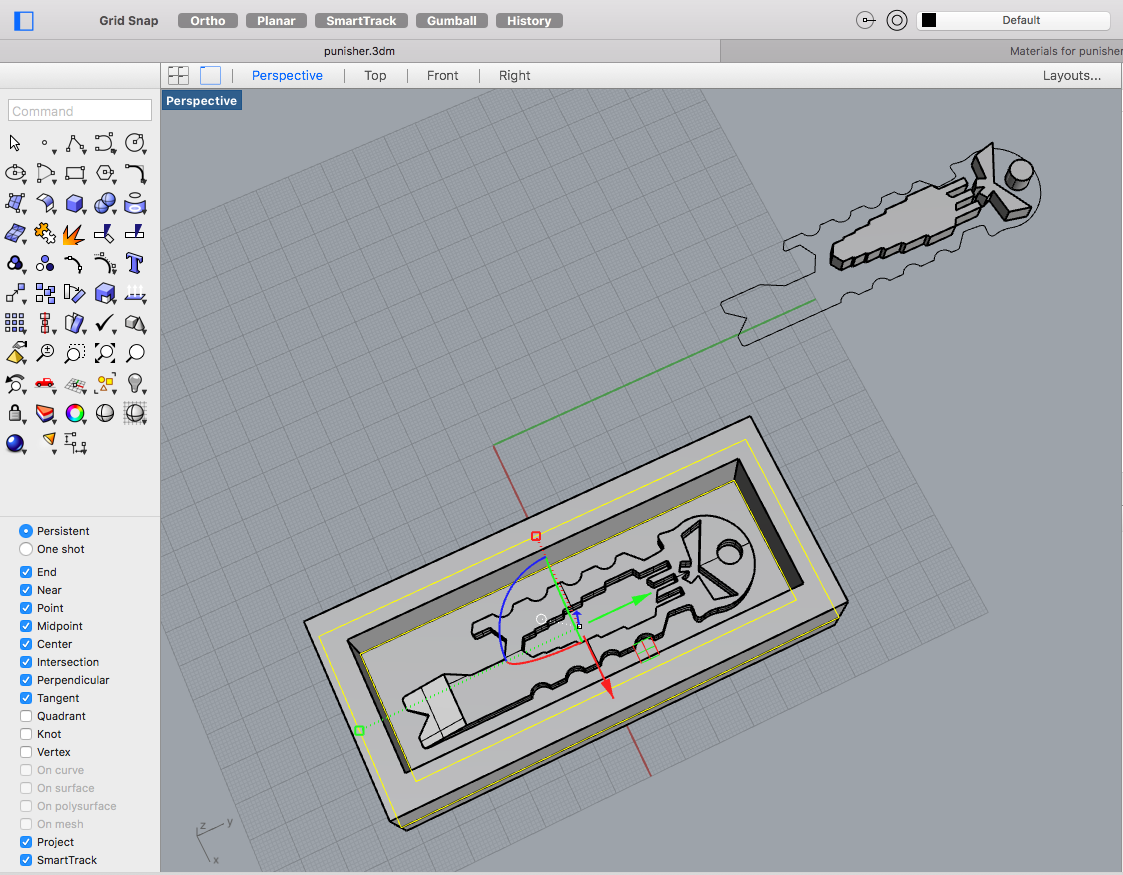This screenshot has height=875, width=1123.
Task: Enable the Quadrant object snap
Action: point(26,716)
